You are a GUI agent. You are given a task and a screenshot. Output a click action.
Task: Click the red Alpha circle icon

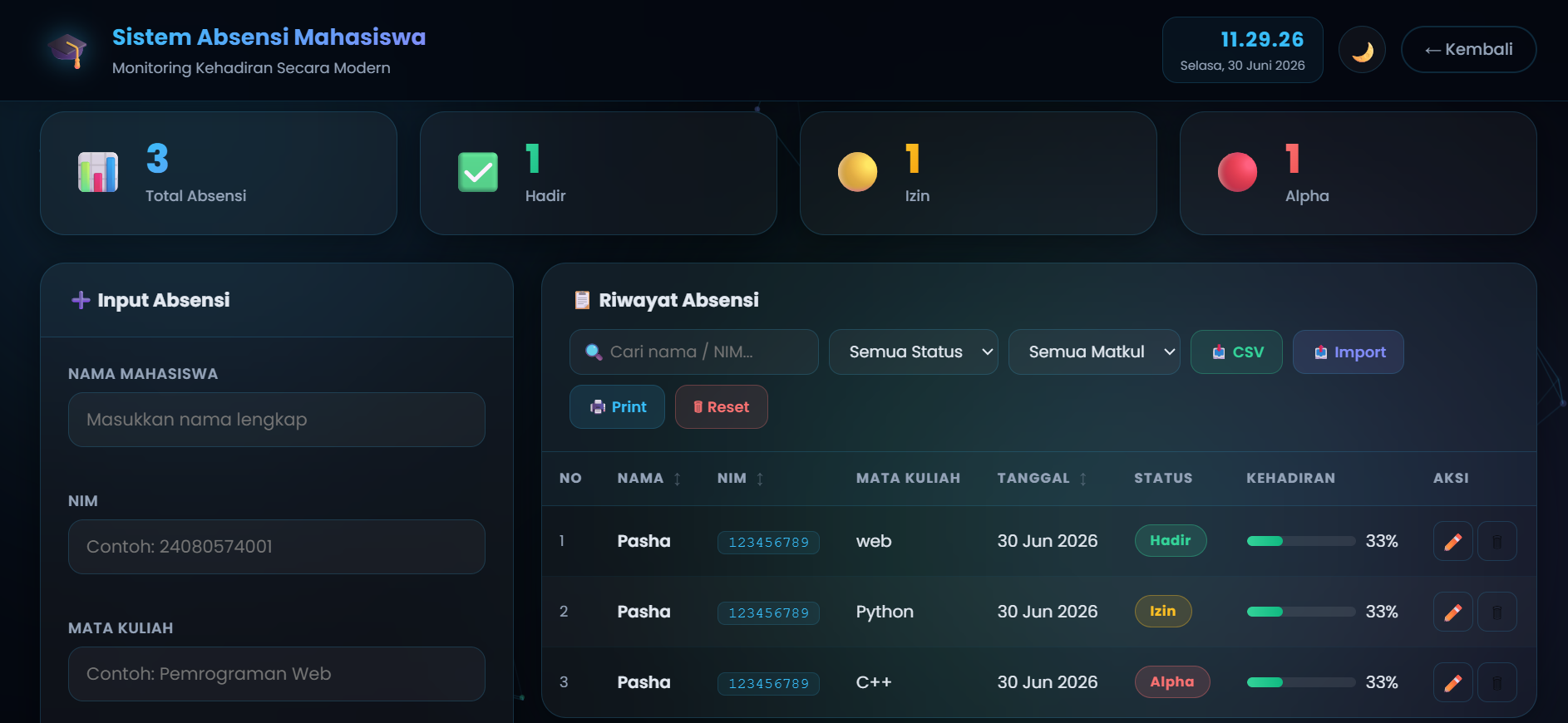pyautogui.click(x=1237, y=172)
